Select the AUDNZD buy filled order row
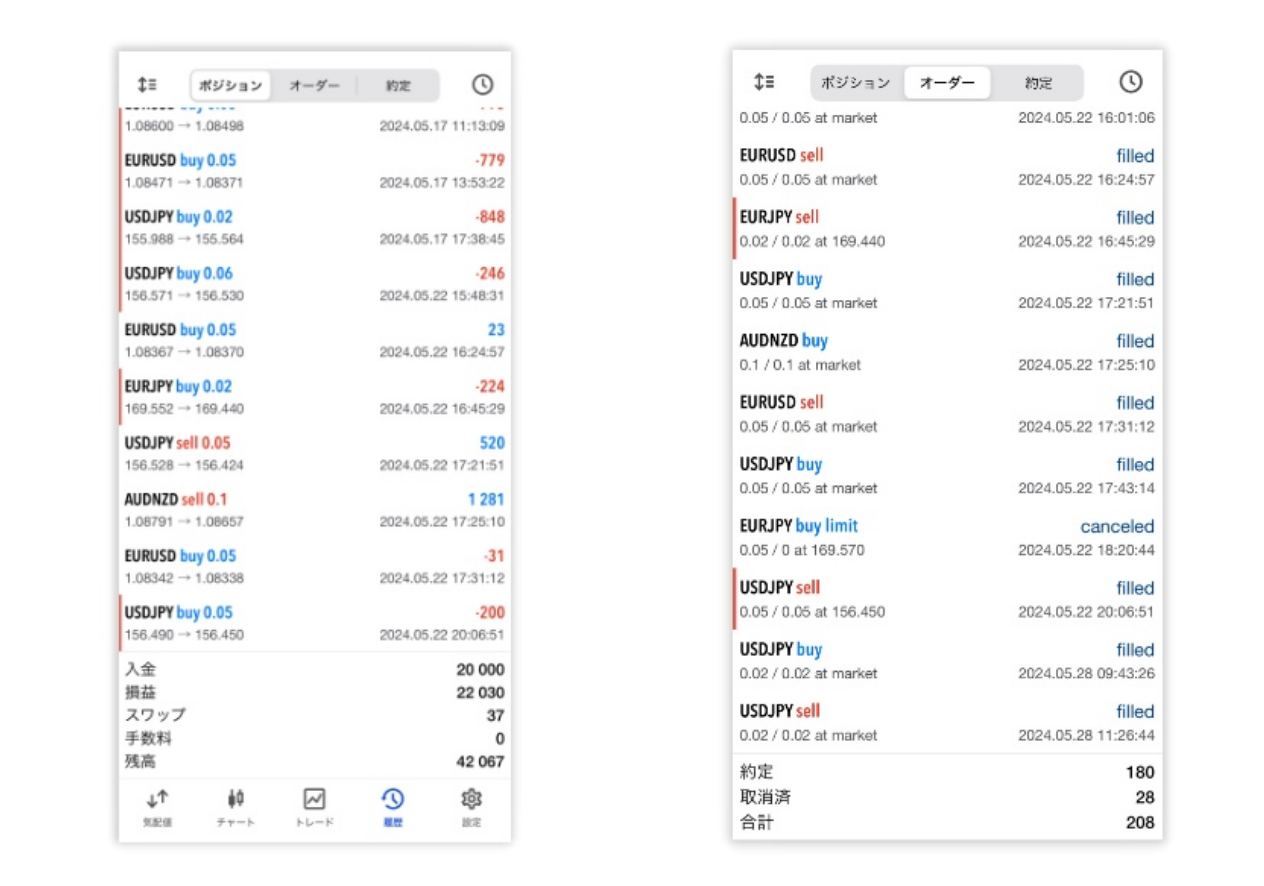 946,352
